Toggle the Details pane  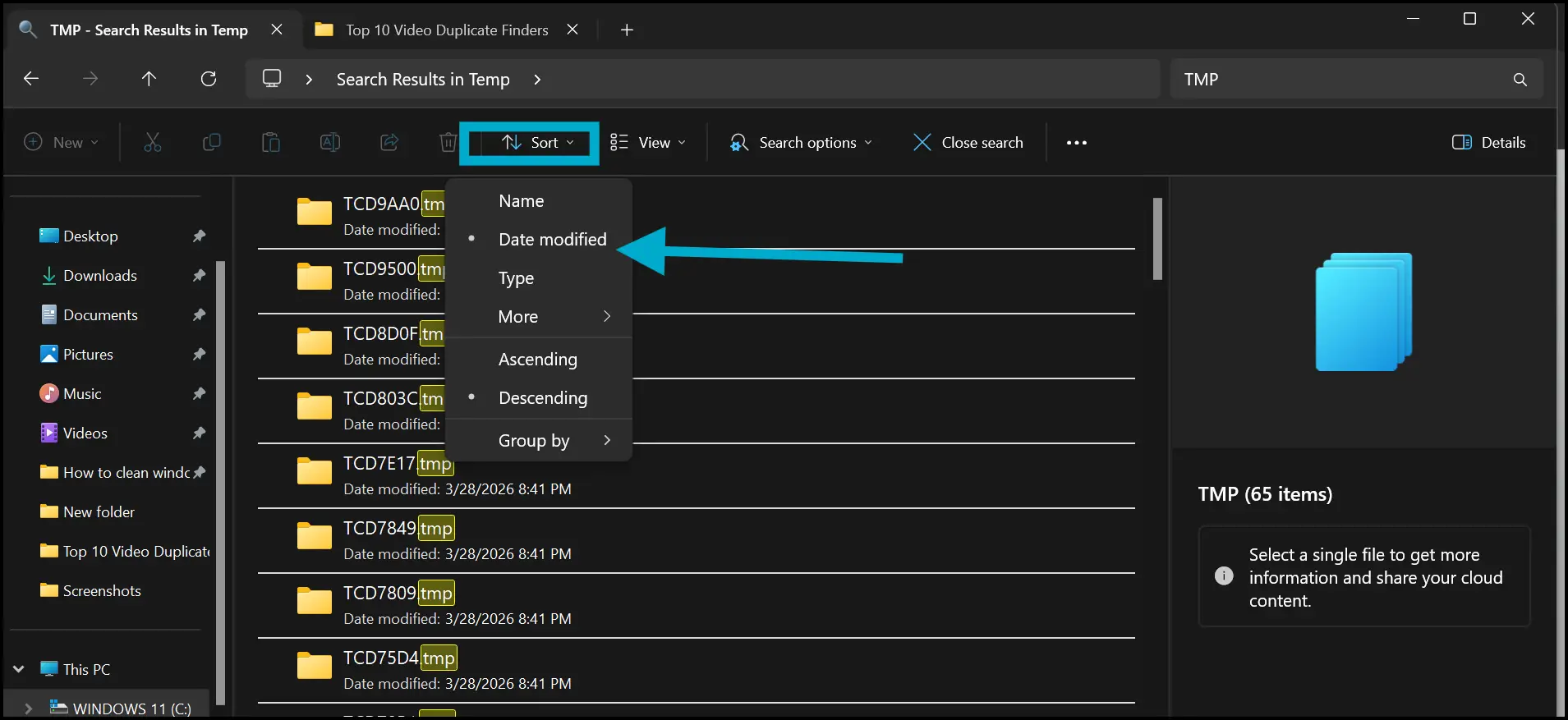1488,143
